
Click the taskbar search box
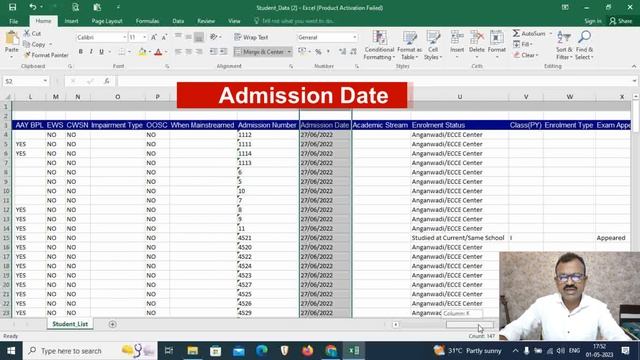point(90,351)
